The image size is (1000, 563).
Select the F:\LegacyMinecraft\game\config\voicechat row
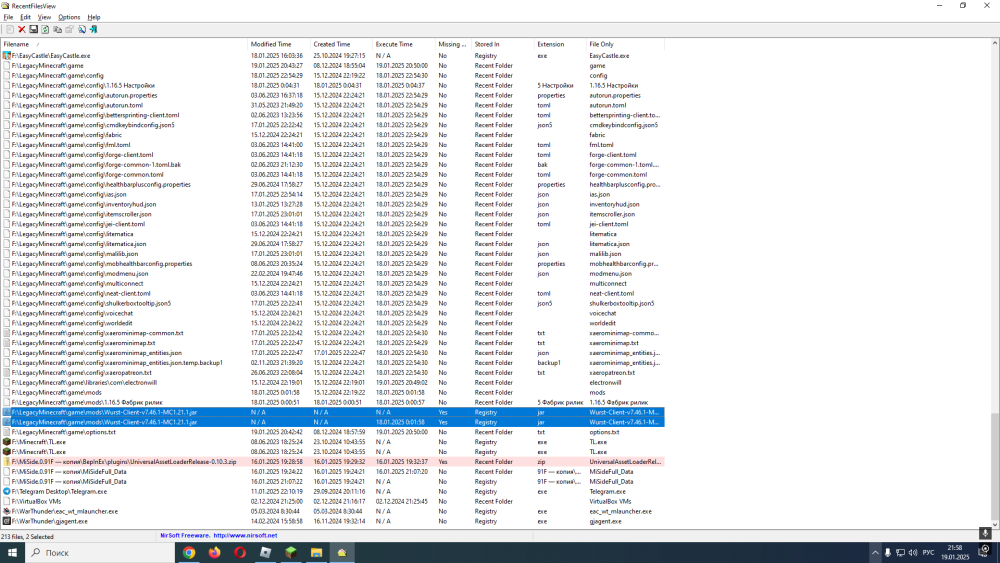click(x=332, y=313)
